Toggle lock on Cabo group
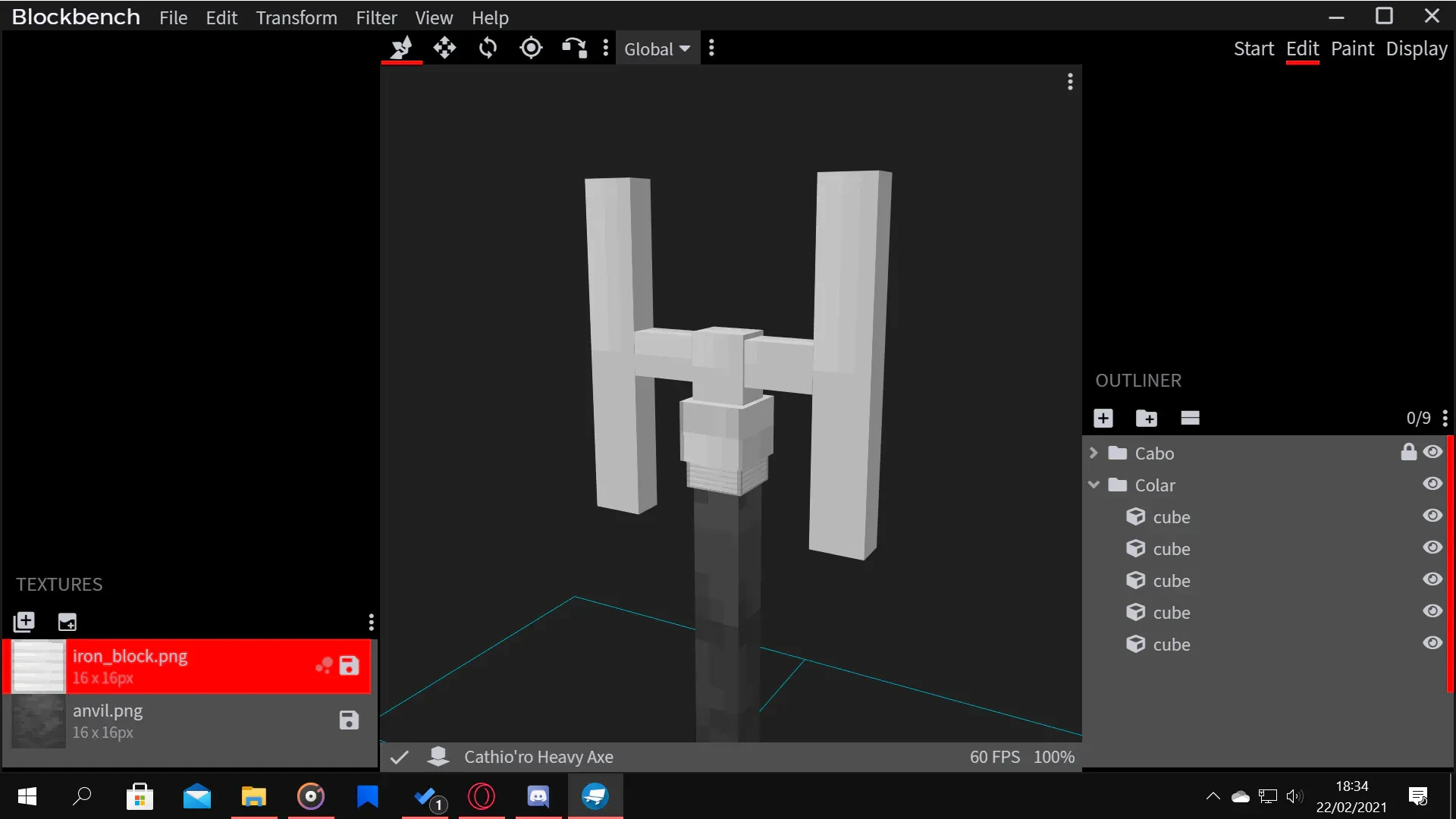Viewport: 1456px width, 819px height. pyautogui.click(x=1408, y=452)
